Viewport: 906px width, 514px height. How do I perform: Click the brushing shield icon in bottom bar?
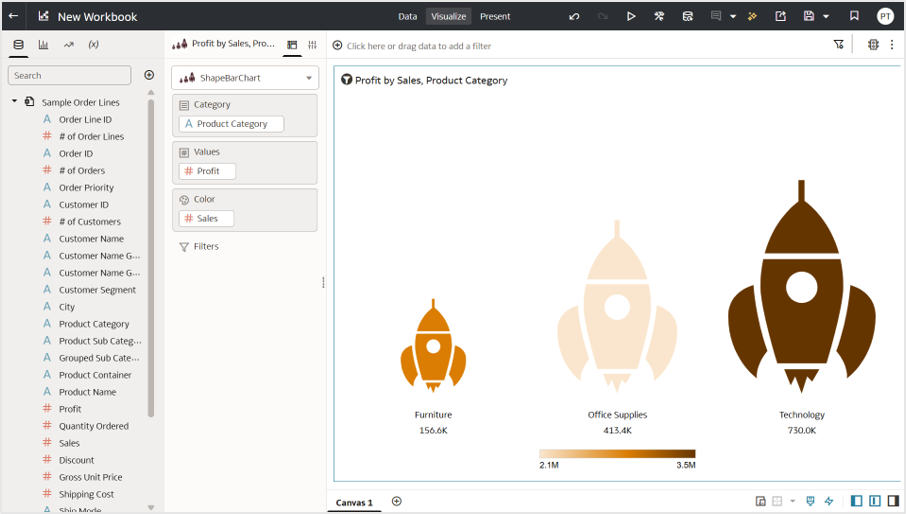click(810, 501)
